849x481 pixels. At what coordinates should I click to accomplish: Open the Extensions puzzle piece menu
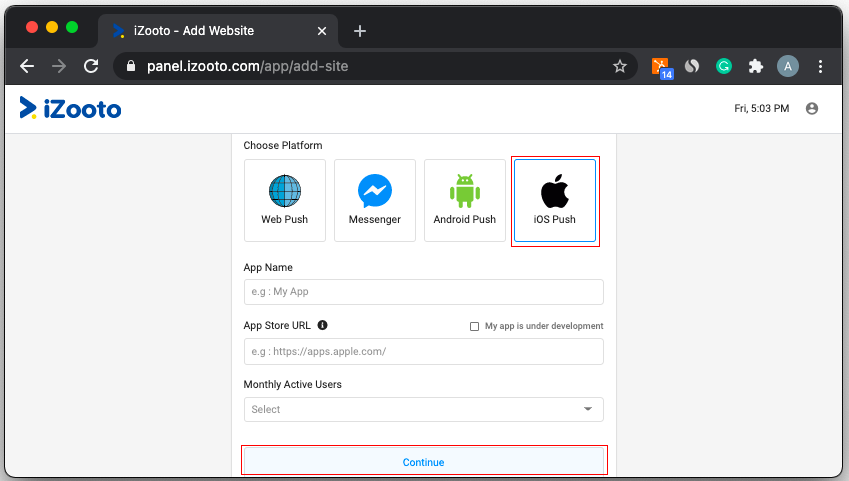(x=755, y=66)
